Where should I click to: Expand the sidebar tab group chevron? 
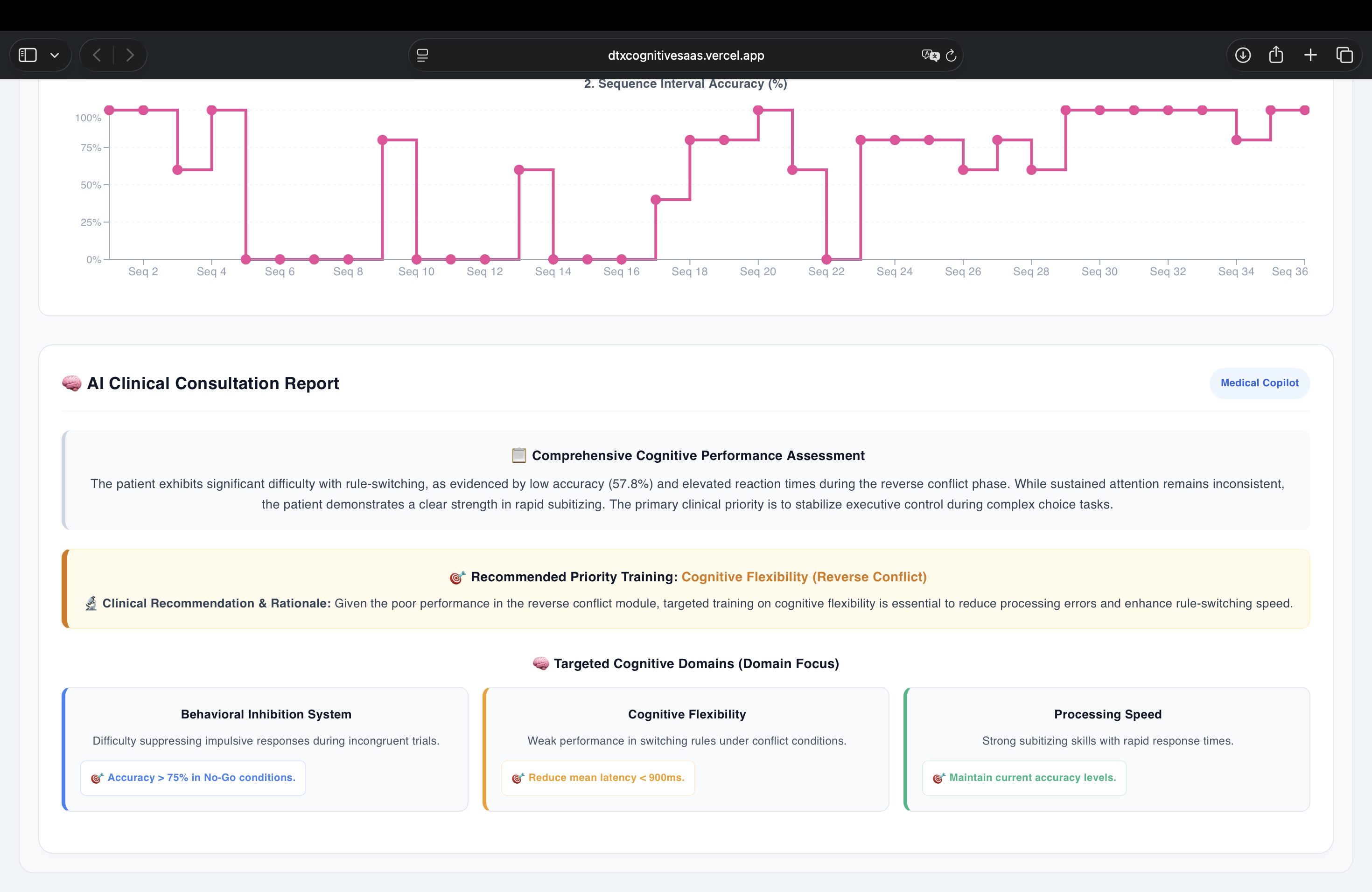click(x=55, y=56)
